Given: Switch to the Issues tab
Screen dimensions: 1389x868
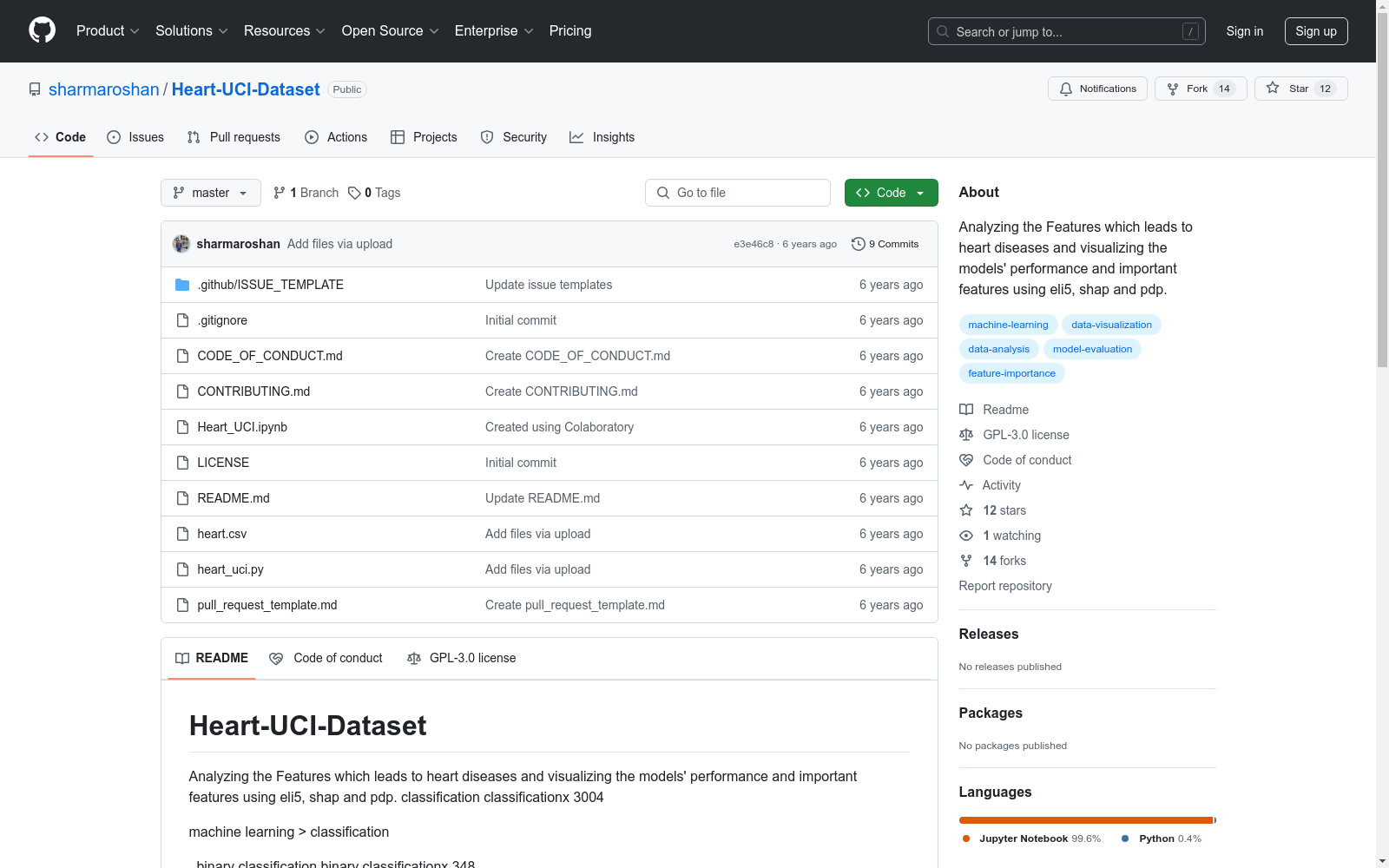Looking at the screenshot, I should 135,137.
